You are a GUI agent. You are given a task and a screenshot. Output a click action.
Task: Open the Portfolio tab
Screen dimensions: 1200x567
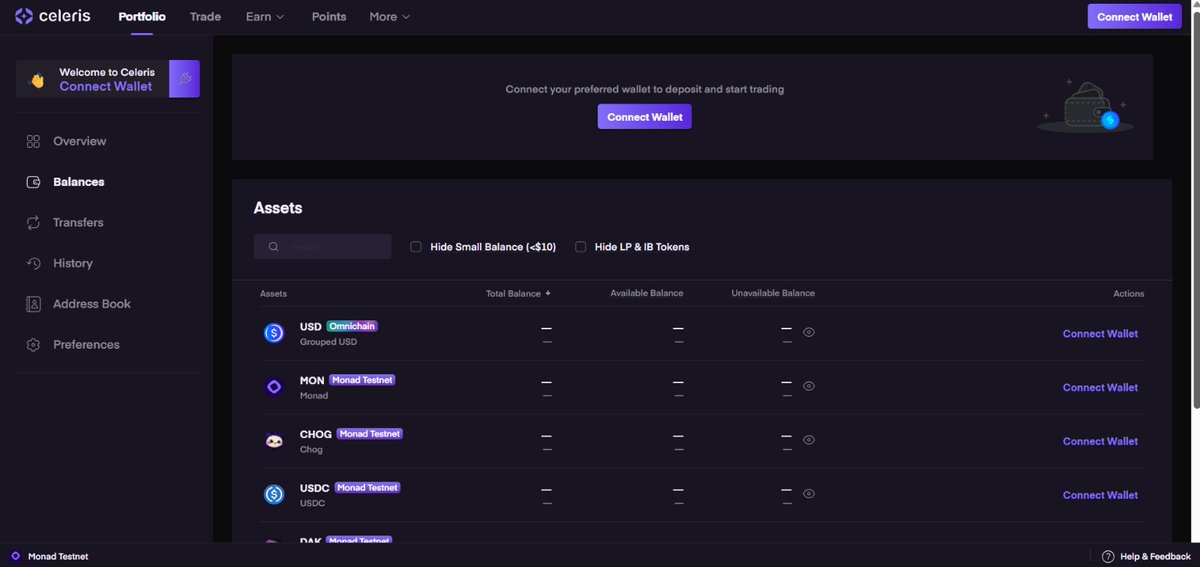coord(142,17)
